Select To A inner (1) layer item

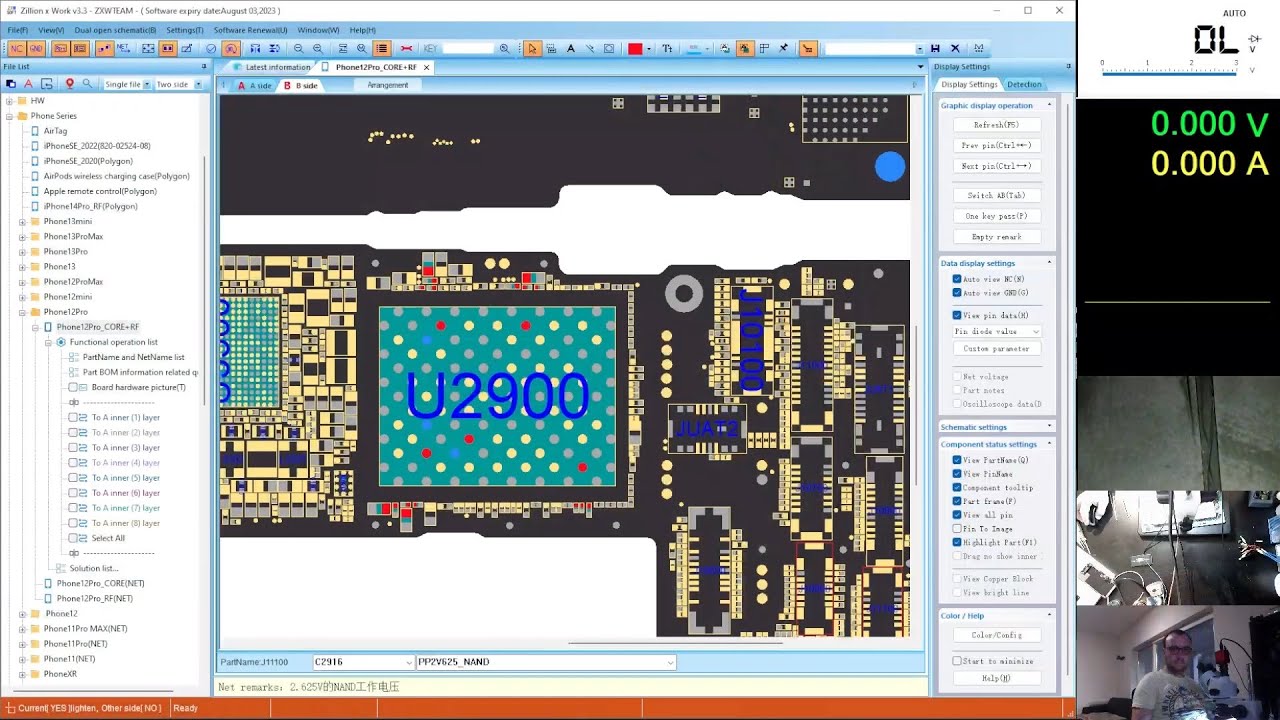125,417
